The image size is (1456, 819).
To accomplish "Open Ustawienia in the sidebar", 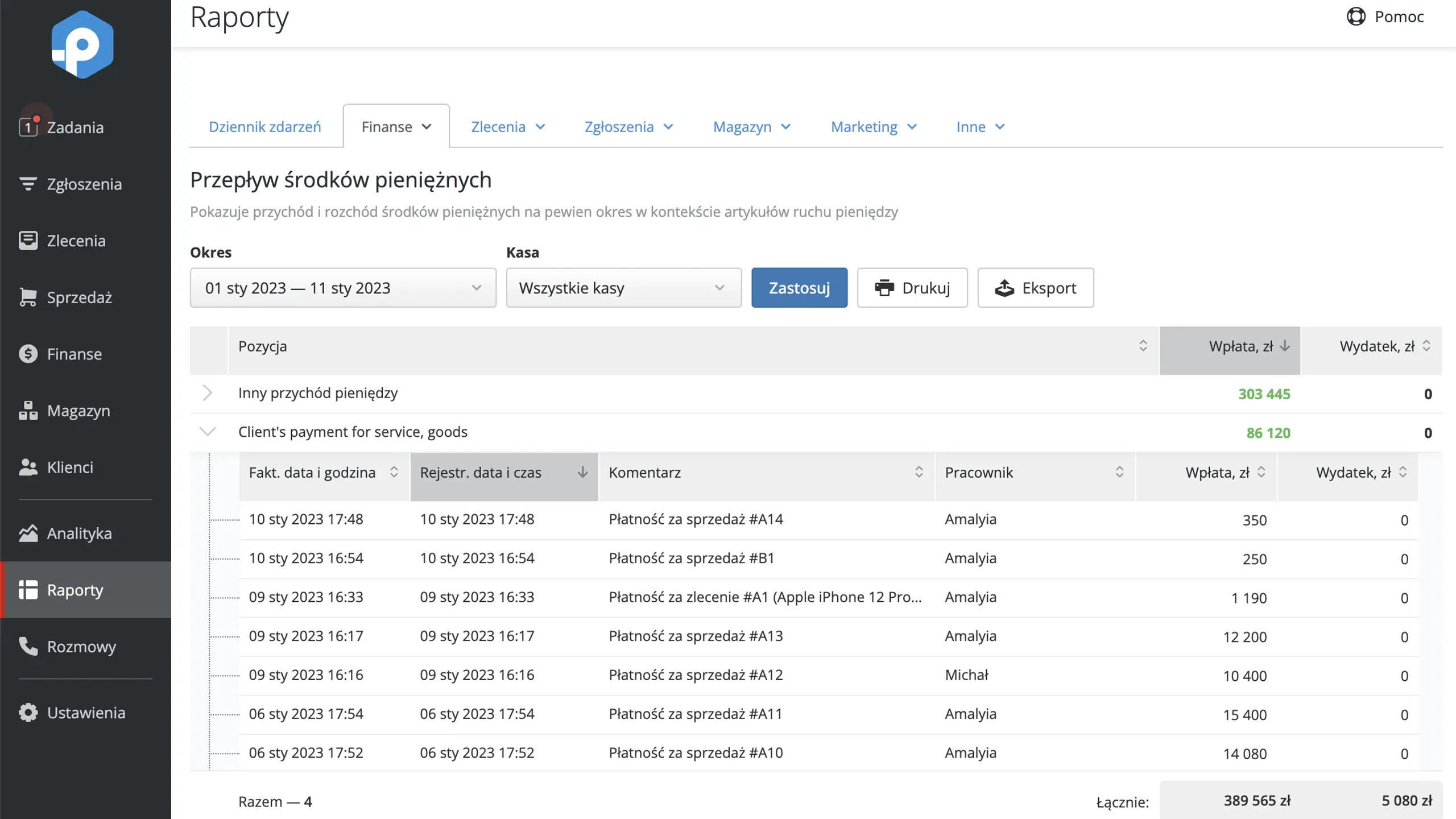I will (86, 712).
